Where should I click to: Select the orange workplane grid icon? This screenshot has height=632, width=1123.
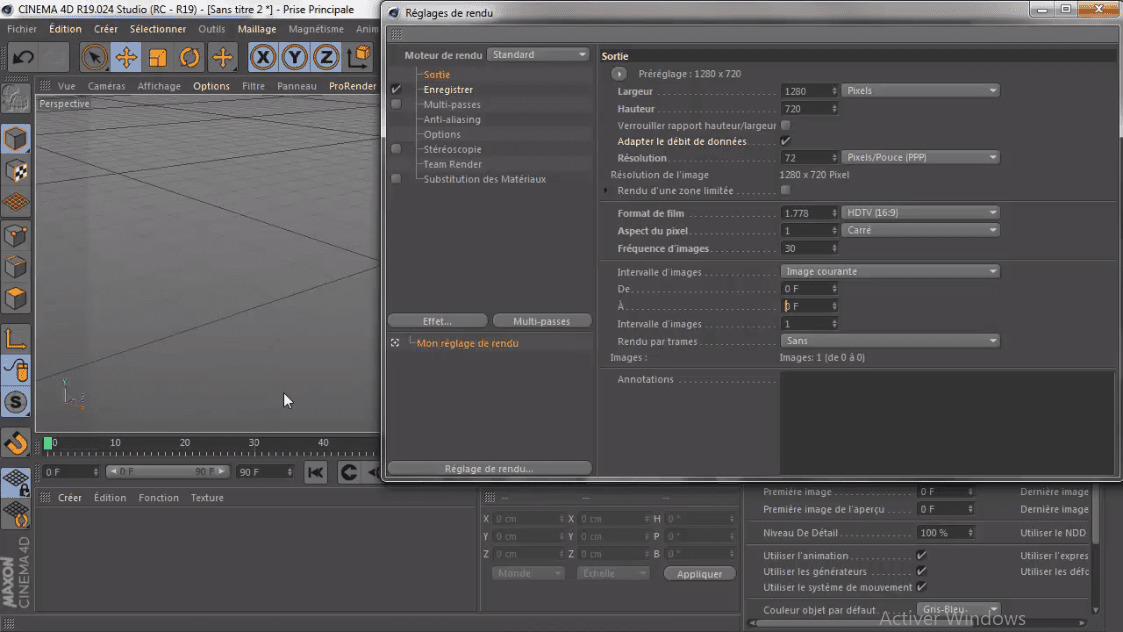16,203
